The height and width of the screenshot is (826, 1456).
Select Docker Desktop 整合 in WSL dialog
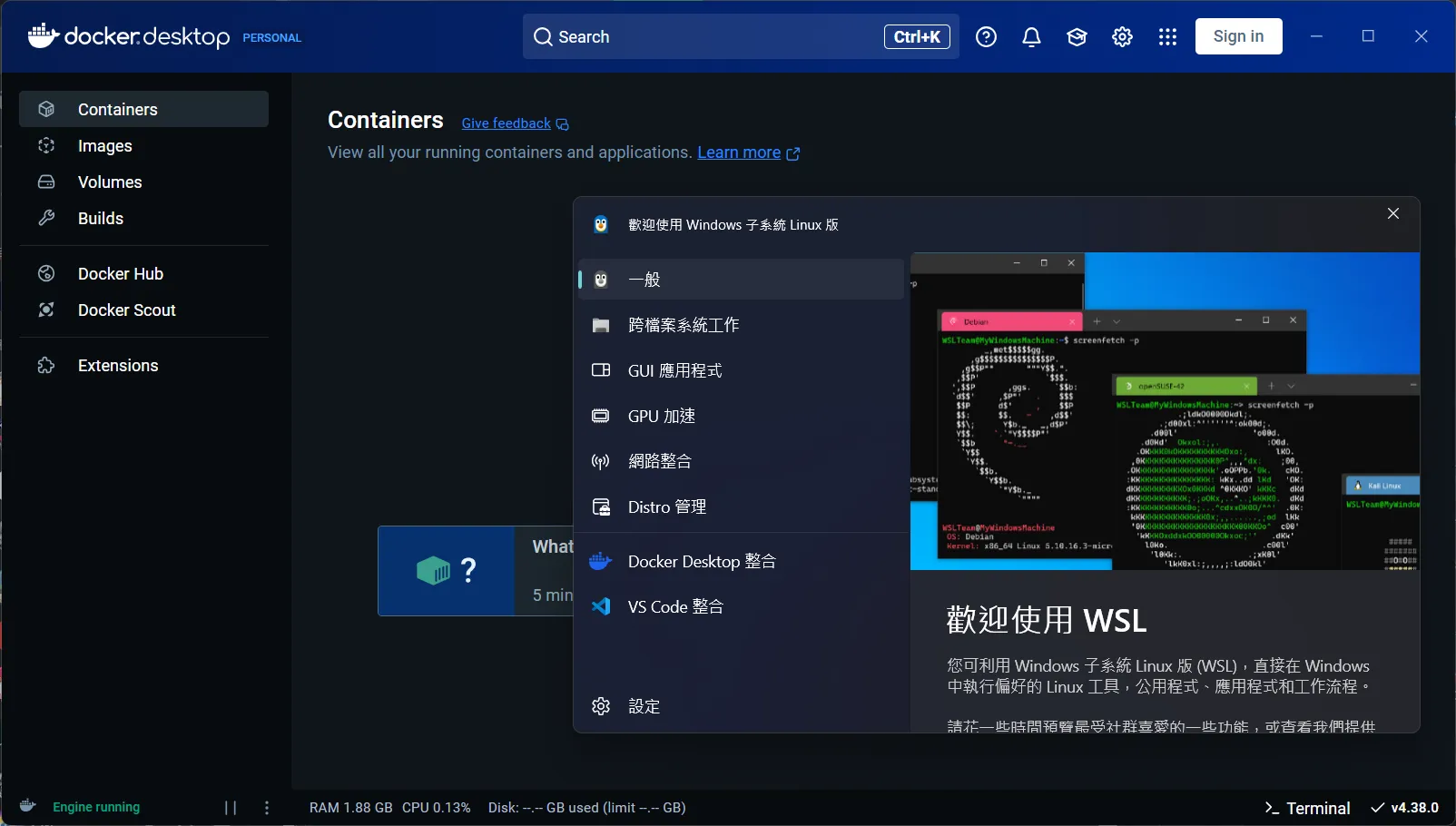coord(741,561)
